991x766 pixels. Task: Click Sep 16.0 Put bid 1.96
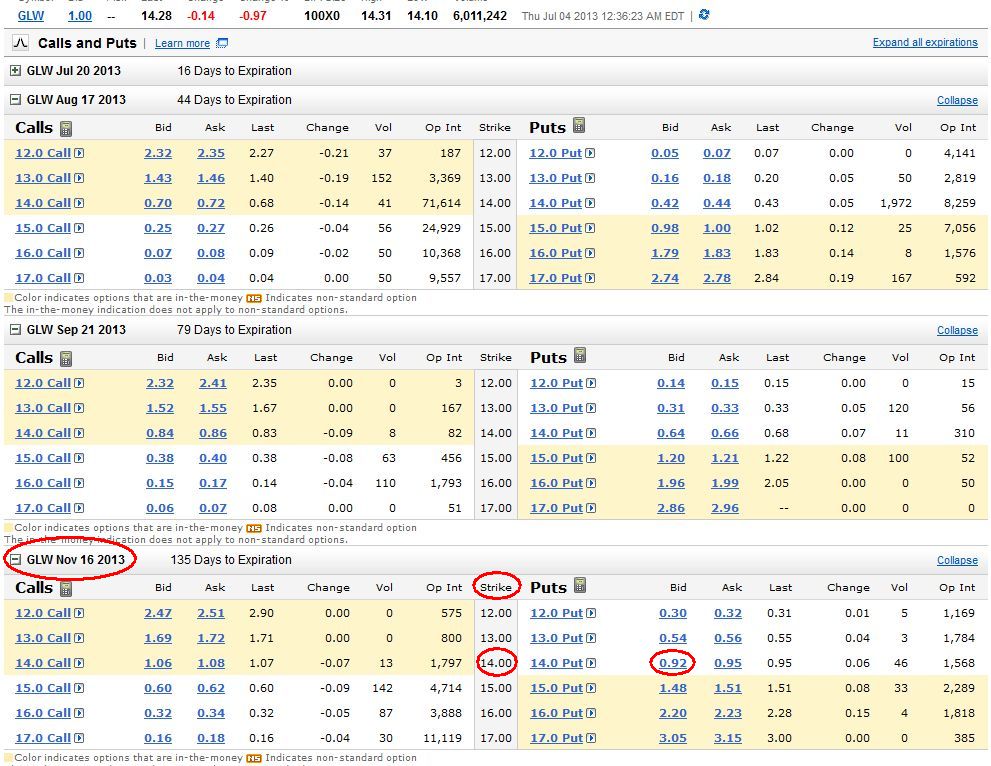pyautogui.click(x=671, y=483)
